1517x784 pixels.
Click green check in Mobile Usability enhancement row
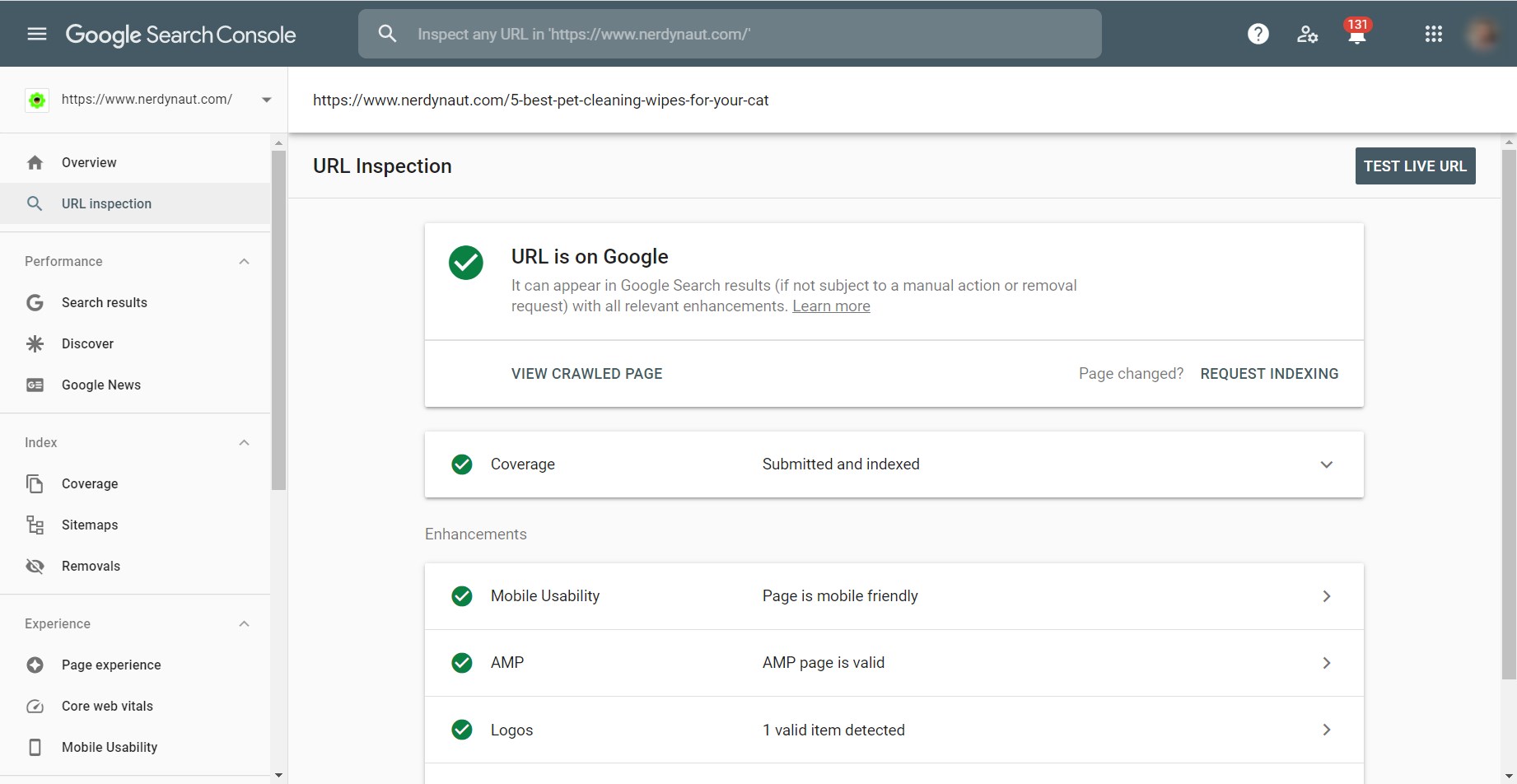(462, 596)
